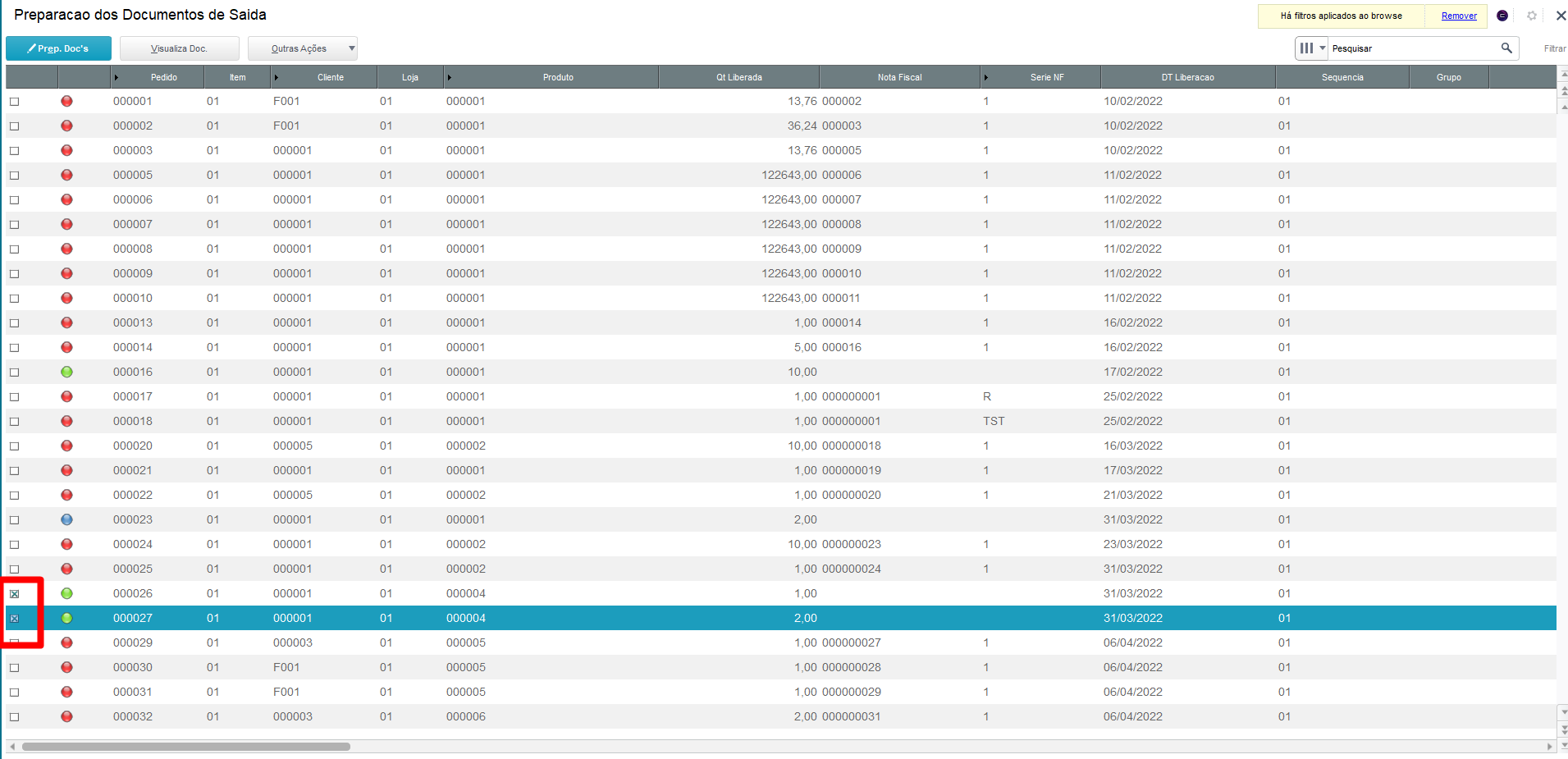The image size is (1568, 759).
Task: Select checkbox on pedido 000016 row
Action: [x=14, y=373]
